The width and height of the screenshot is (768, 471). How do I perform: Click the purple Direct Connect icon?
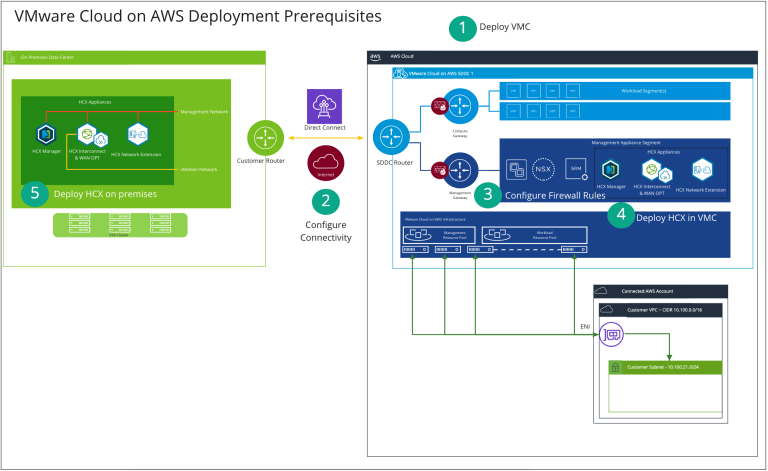(324, 106)
